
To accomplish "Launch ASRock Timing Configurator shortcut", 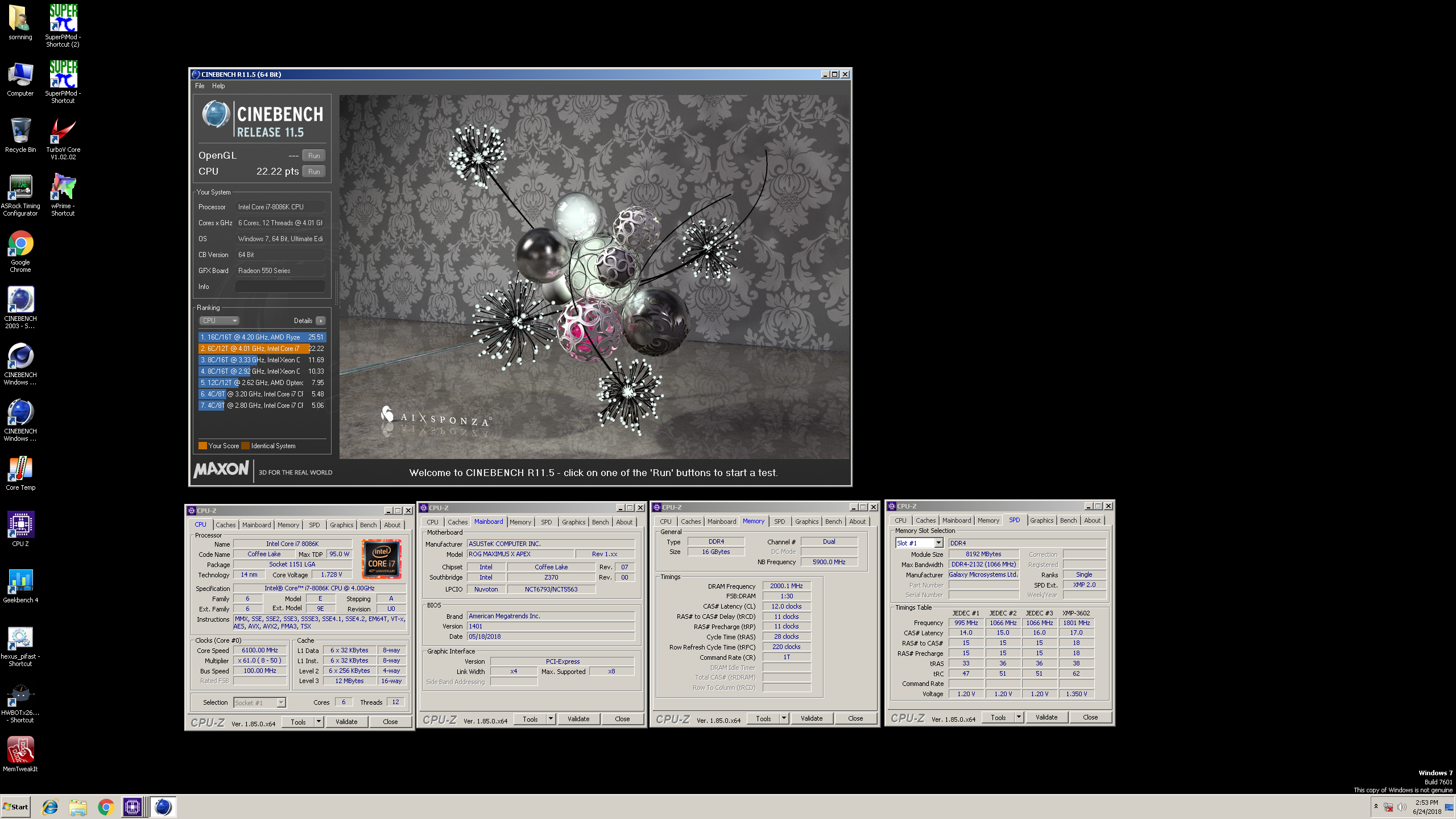I will click(20, 195).
